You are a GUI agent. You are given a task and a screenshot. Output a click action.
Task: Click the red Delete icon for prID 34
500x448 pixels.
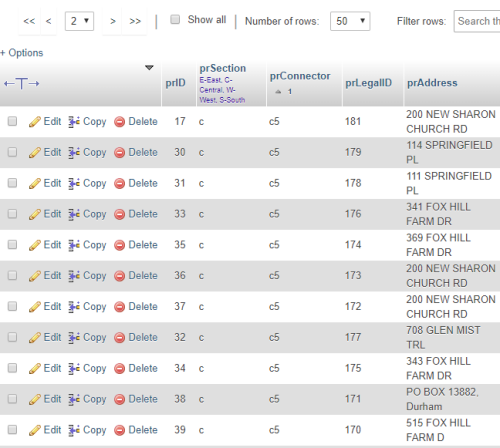coord(119,369)
